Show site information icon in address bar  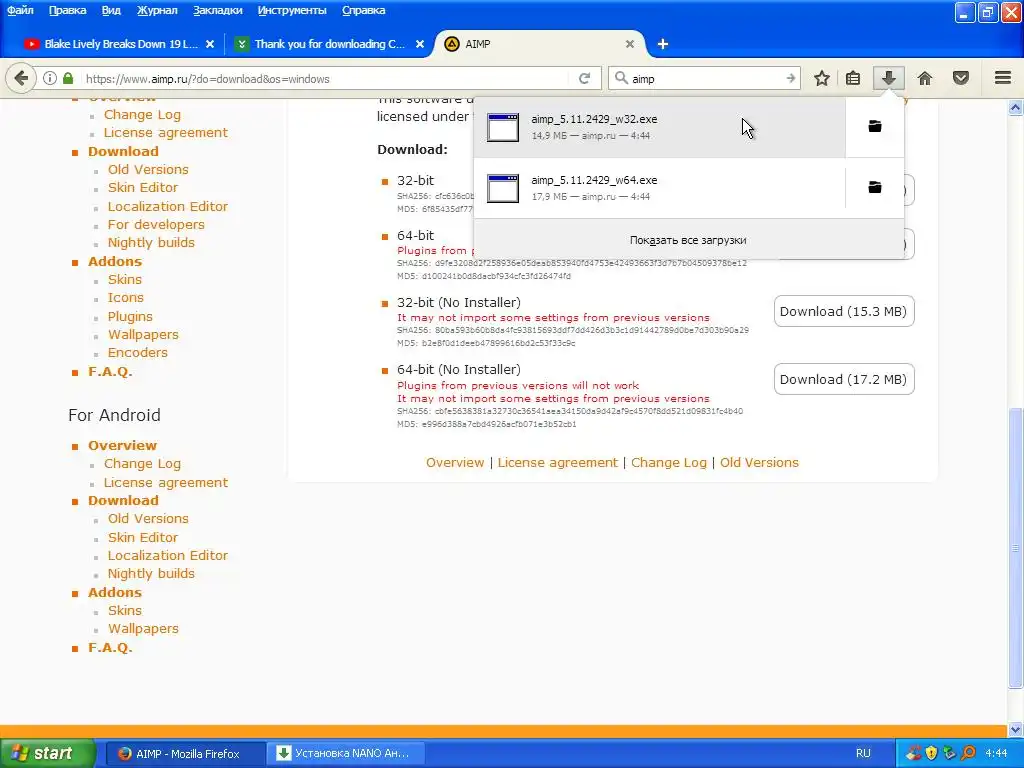click(50, 78)
